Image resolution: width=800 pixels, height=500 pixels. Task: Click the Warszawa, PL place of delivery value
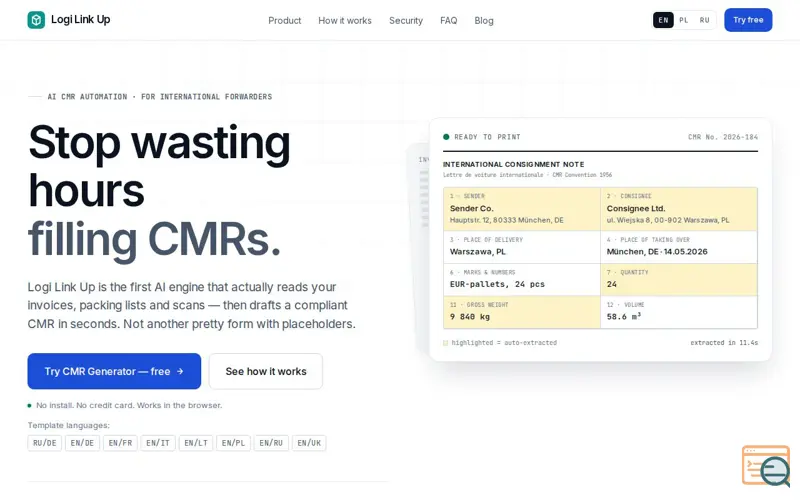click(x=478, y=252)
